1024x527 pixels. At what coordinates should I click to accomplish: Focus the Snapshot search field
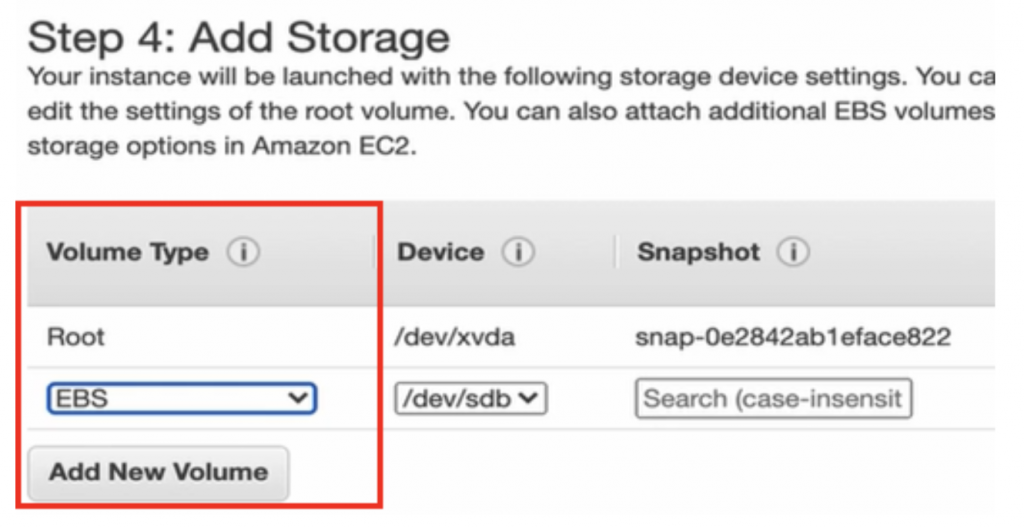774,399
